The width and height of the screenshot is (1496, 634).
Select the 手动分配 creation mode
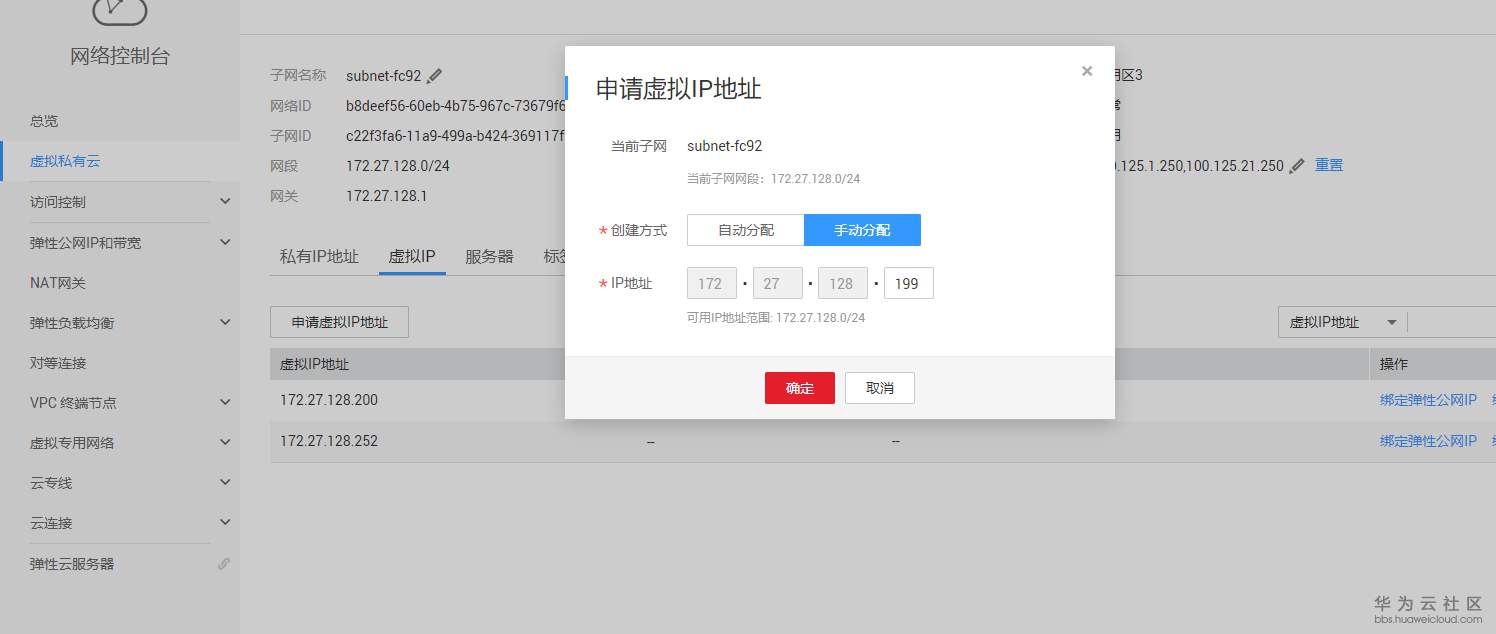click(861, 230)
